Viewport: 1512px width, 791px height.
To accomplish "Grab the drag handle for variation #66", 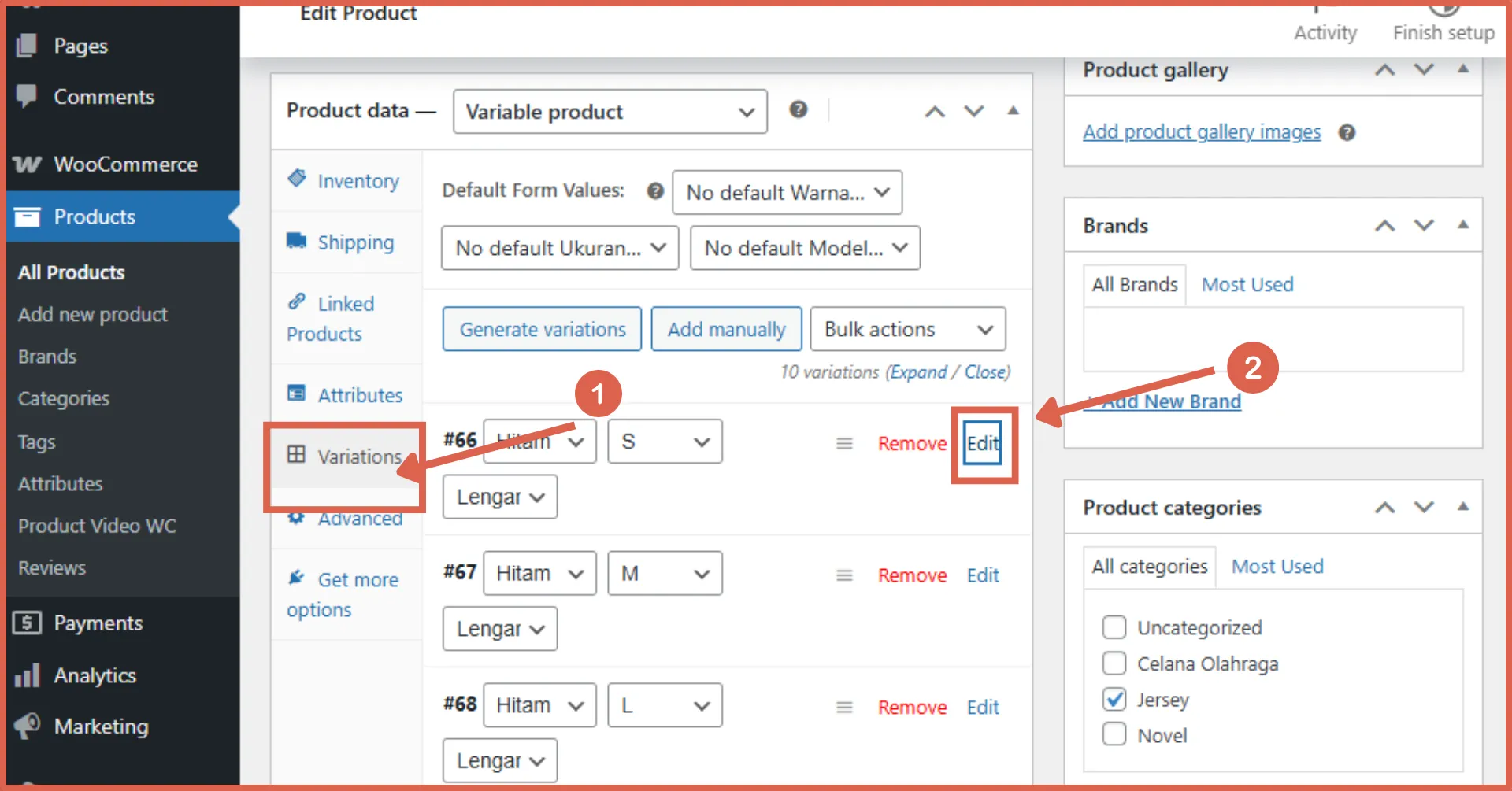I will 843,443.
